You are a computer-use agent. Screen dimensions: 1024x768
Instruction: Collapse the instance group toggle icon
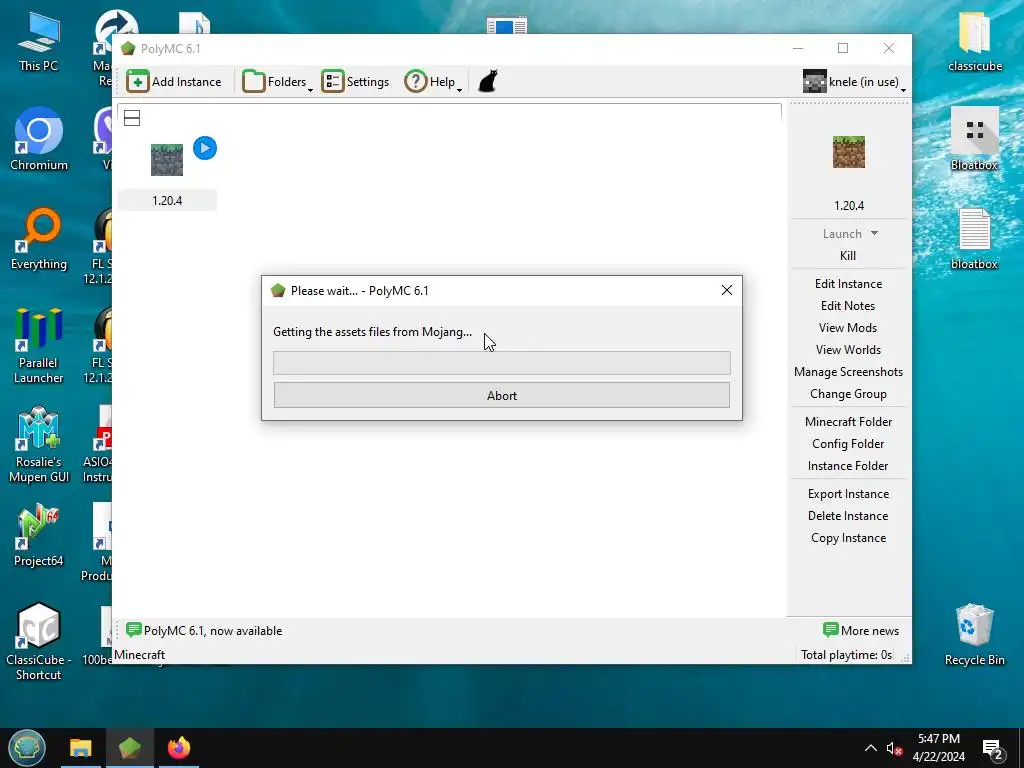pos(132,118)
